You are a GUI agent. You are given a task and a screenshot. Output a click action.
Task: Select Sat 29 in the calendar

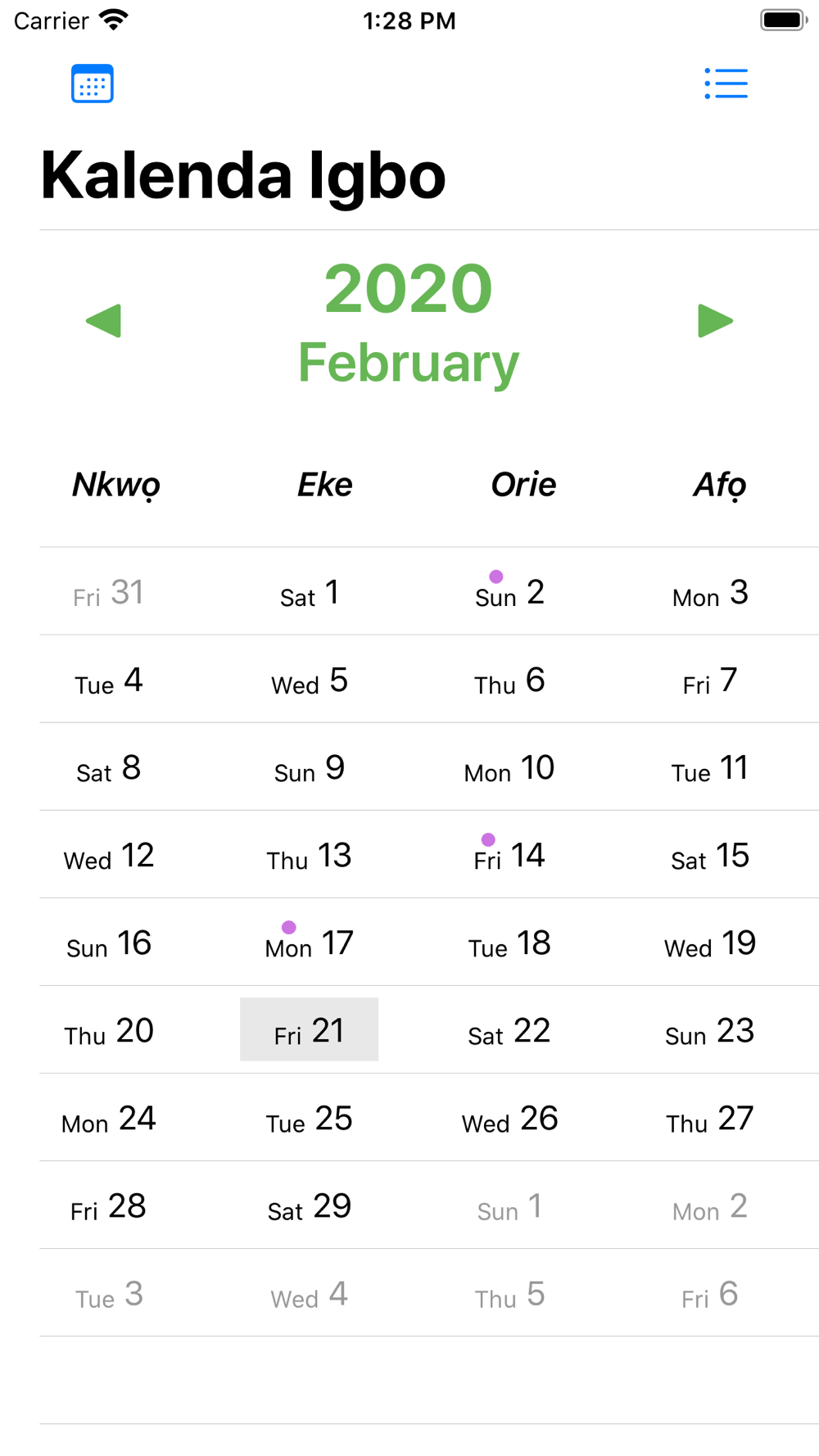point(309,1206)
